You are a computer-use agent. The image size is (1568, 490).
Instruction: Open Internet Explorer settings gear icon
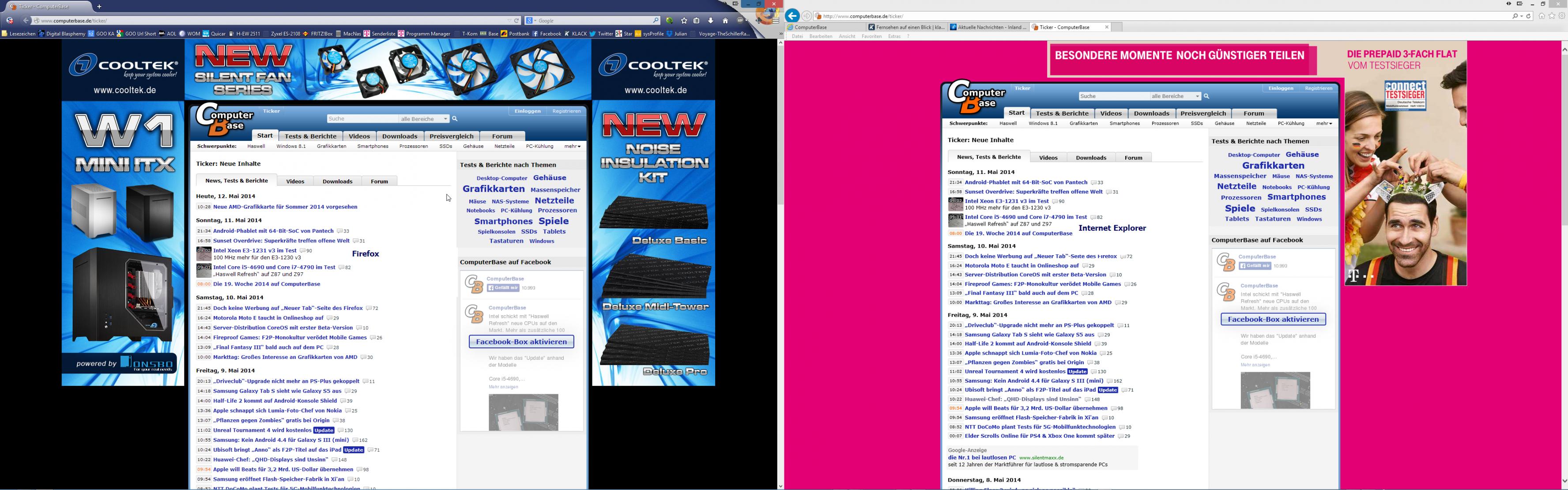point(1561,16)
